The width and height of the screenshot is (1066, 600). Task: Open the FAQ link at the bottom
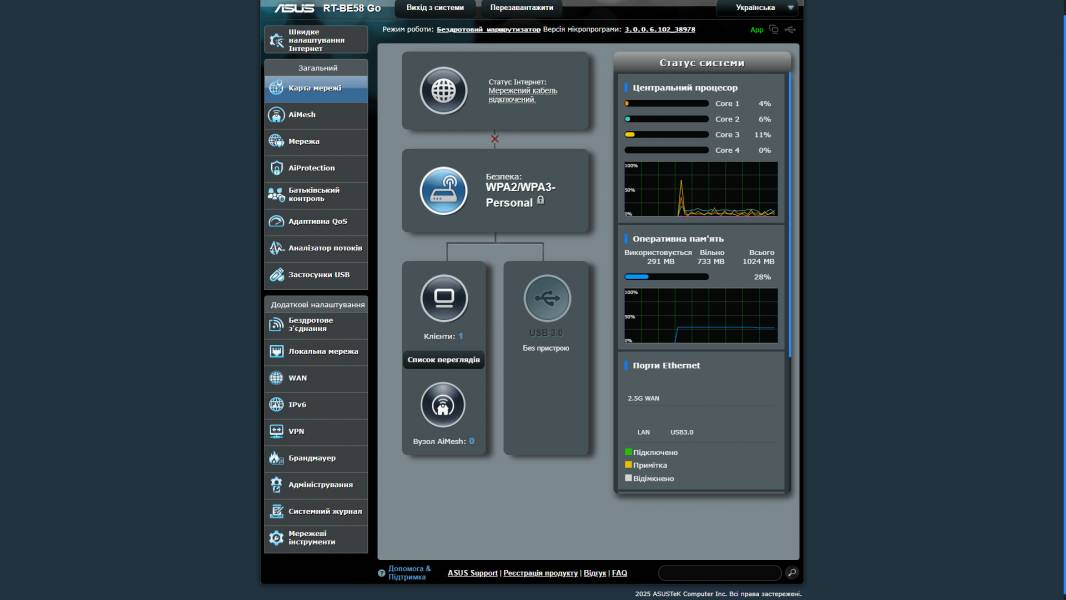pyautogui.click(x=618, y=572)
